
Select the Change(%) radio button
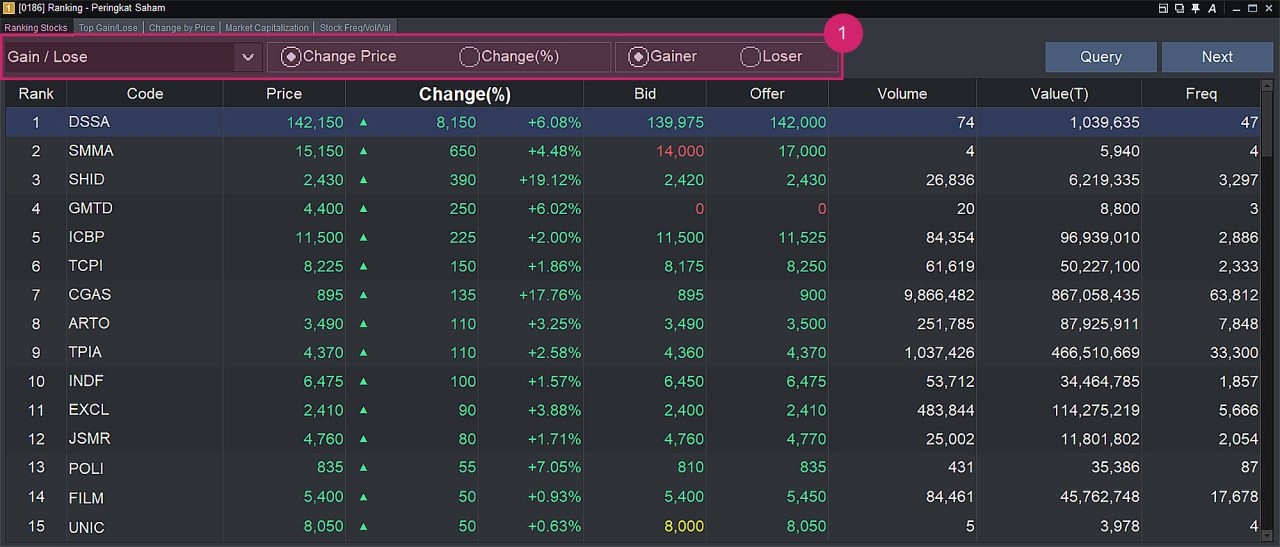click(469, 57)
